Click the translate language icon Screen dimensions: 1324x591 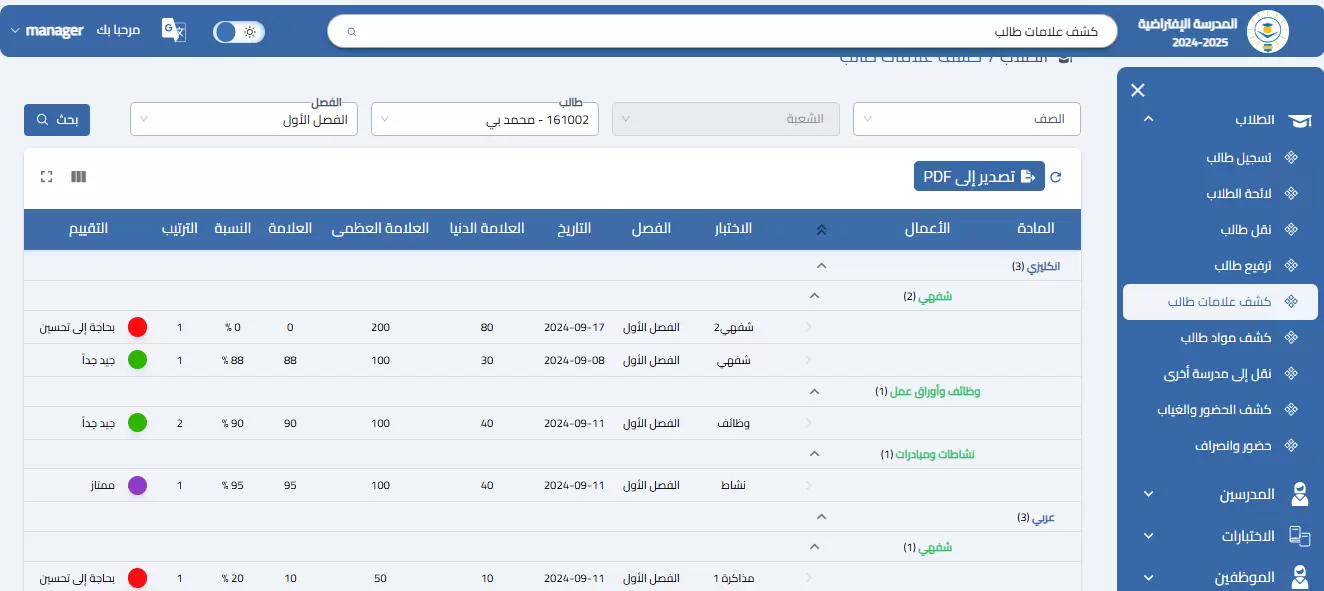pyautogui.click(x=175, y=31)
